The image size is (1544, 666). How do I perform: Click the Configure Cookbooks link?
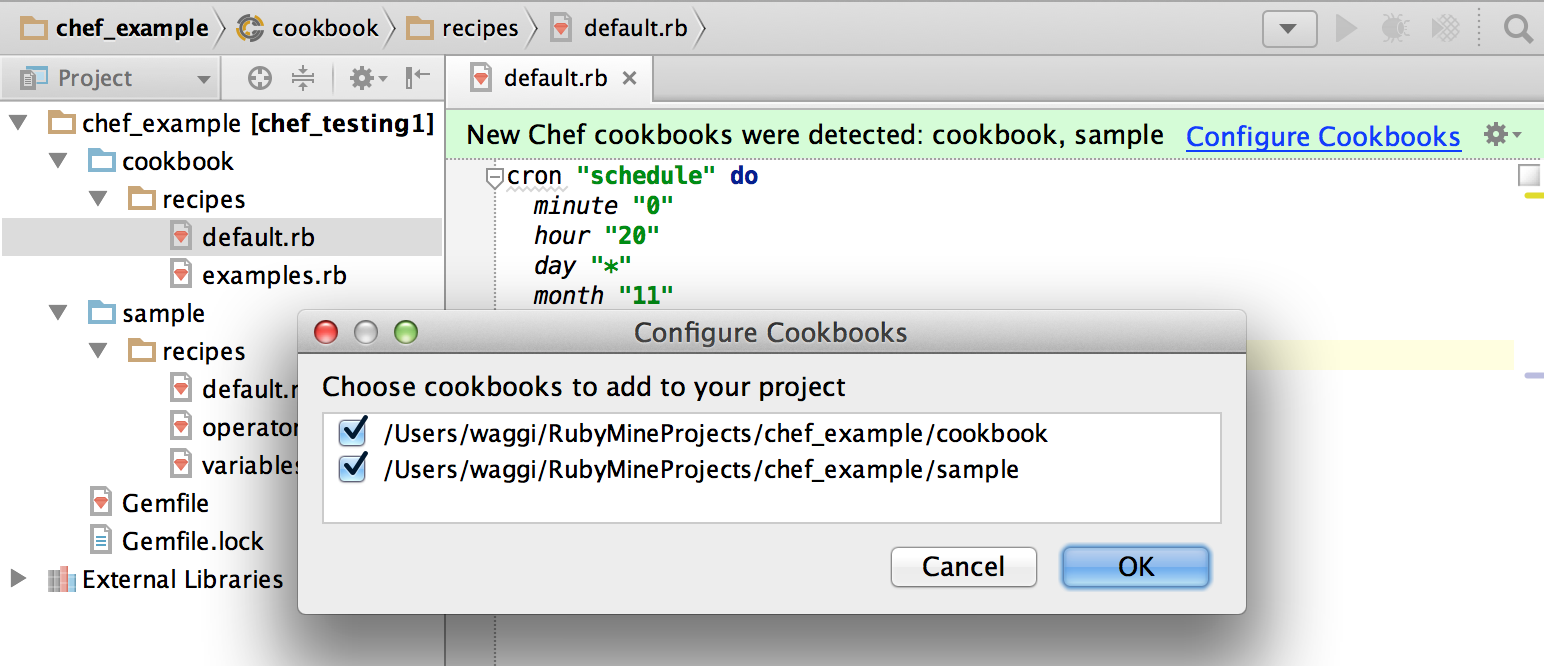(1323, 136)
